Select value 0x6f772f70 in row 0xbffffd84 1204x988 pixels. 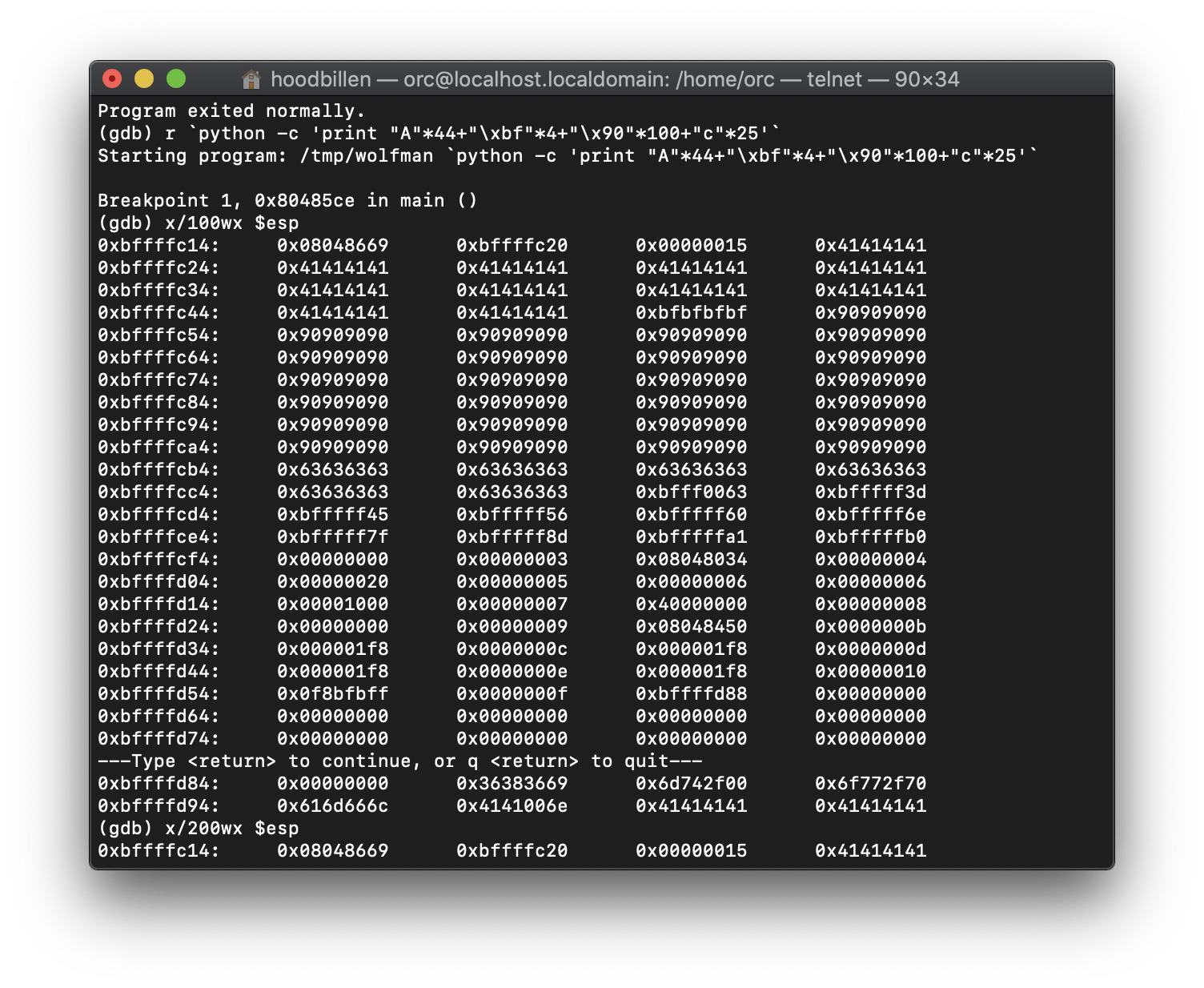tap(871, 783)
